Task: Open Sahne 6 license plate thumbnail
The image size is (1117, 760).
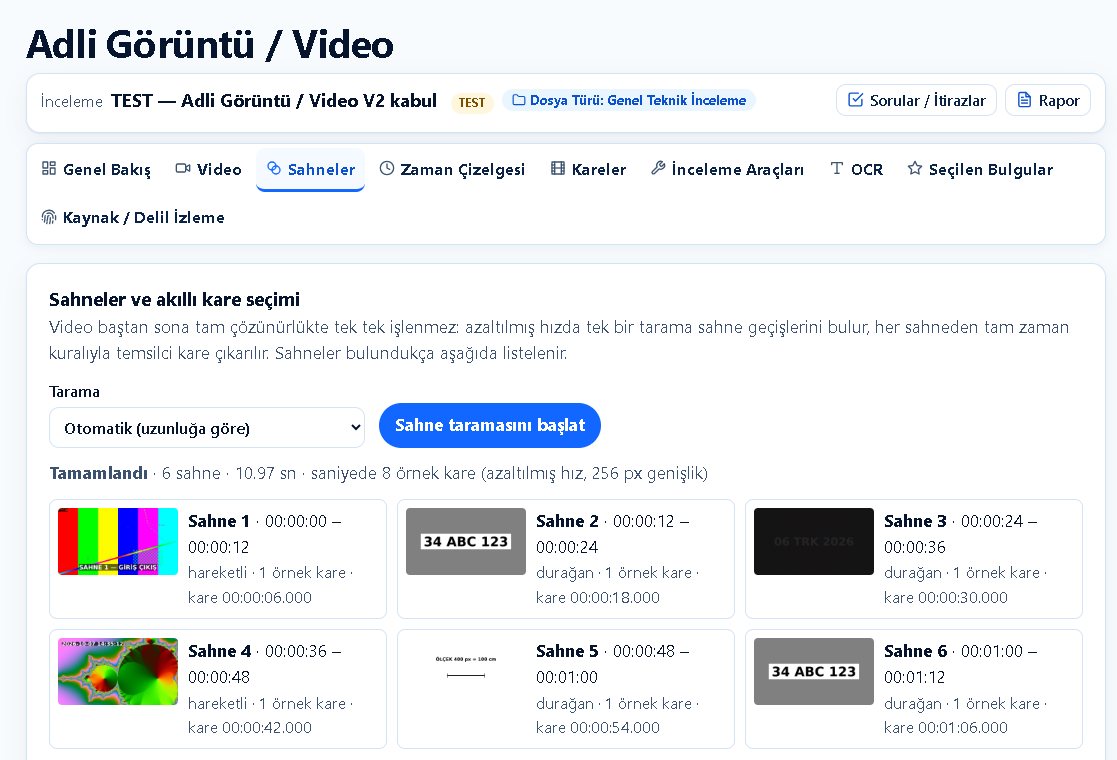Action: 814,672
